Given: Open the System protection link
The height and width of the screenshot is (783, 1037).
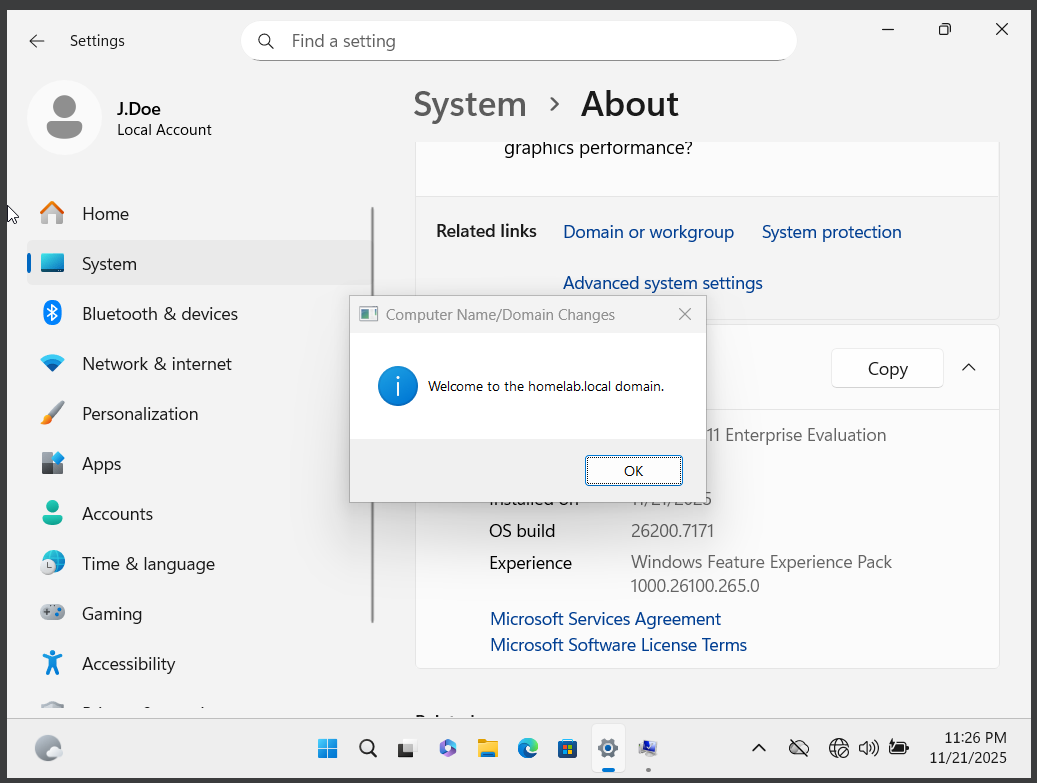Looking at the screenshot, I should pyautogui.click(x=831, y=232).
